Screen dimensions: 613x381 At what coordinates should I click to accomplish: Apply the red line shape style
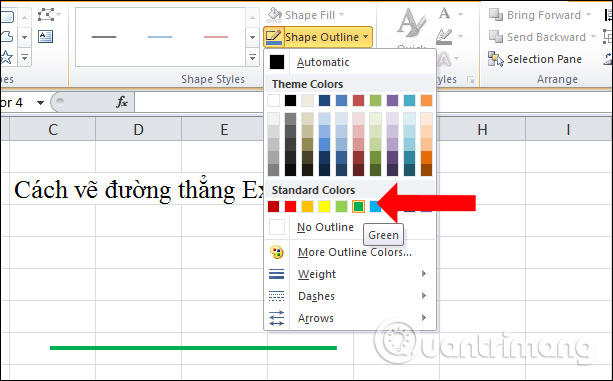[x=216, y=37]
